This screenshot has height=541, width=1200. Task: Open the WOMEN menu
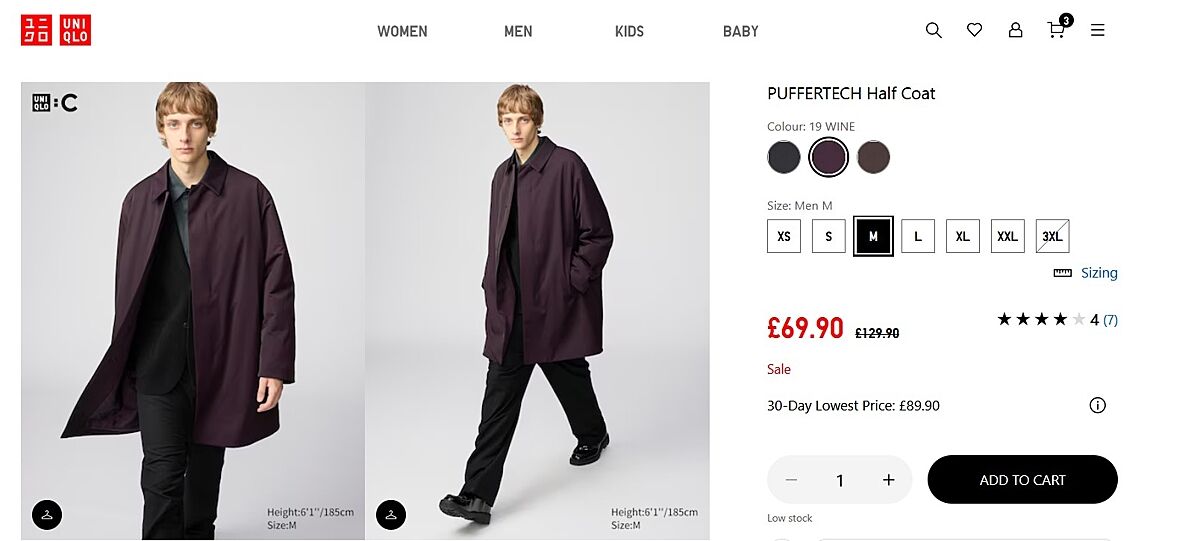(402, 31)
